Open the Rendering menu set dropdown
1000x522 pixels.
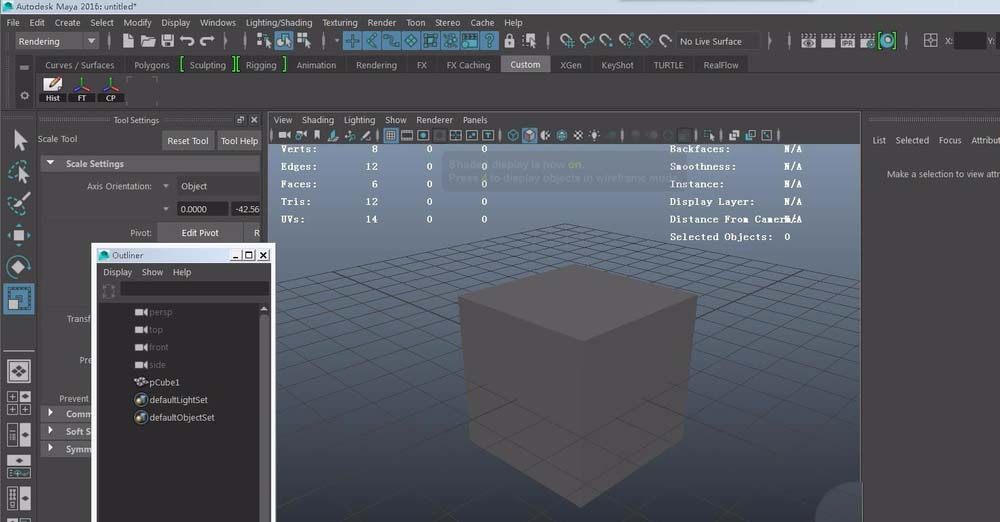pyautogui.click(x=57, y=41)
